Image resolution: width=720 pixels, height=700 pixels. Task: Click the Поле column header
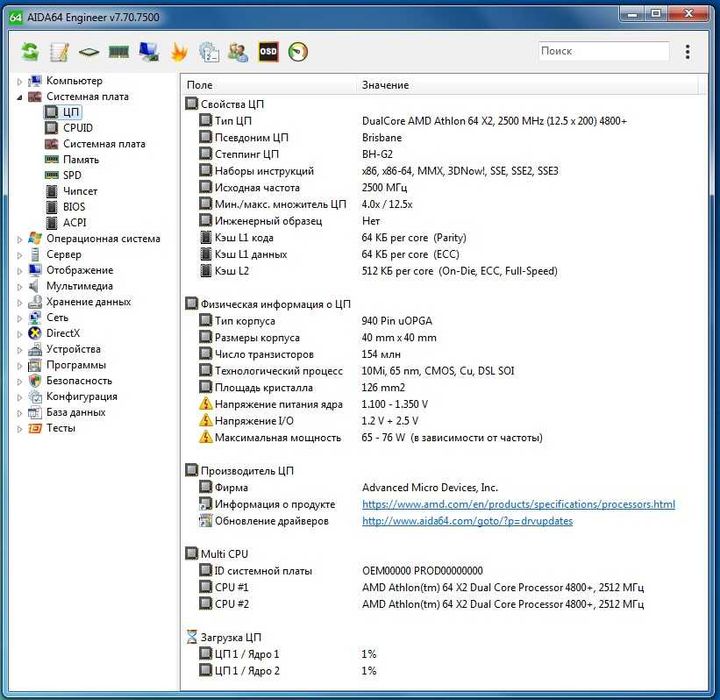pyautogui.click(x=269, y=85)
